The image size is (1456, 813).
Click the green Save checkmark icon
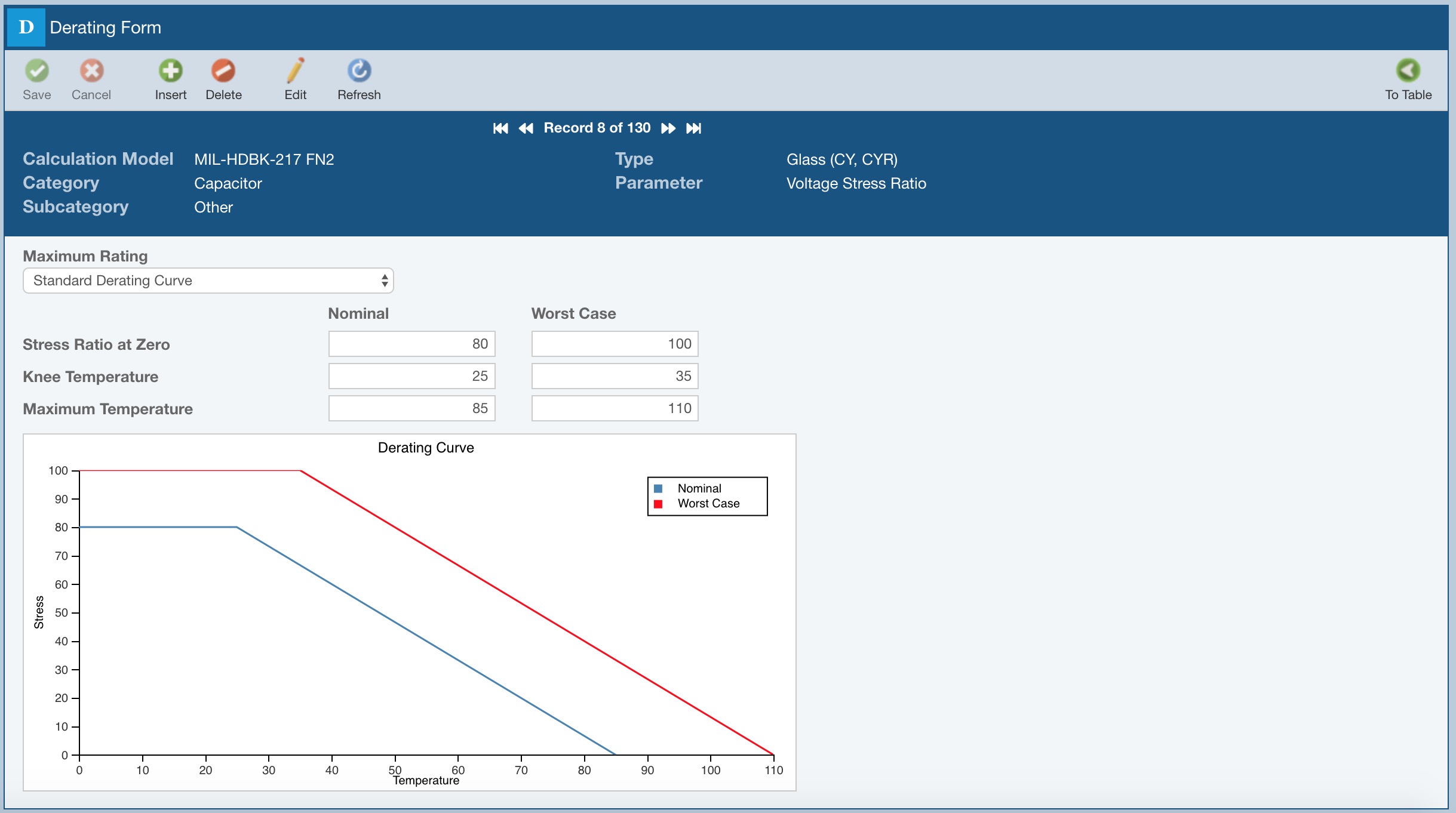coord(37,71)
